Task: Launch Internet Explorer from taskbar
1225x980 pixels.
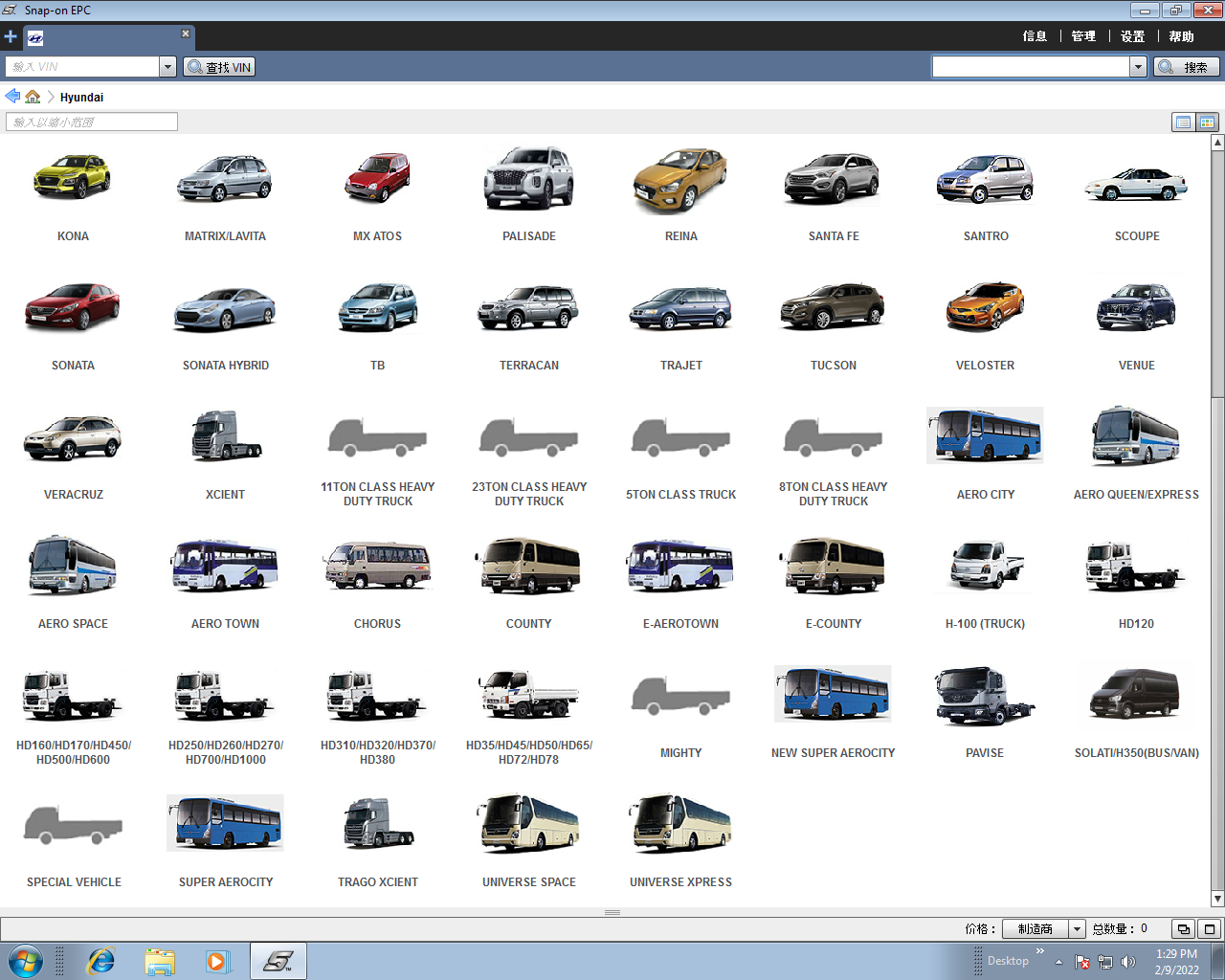Action: (x=101, y=961)
